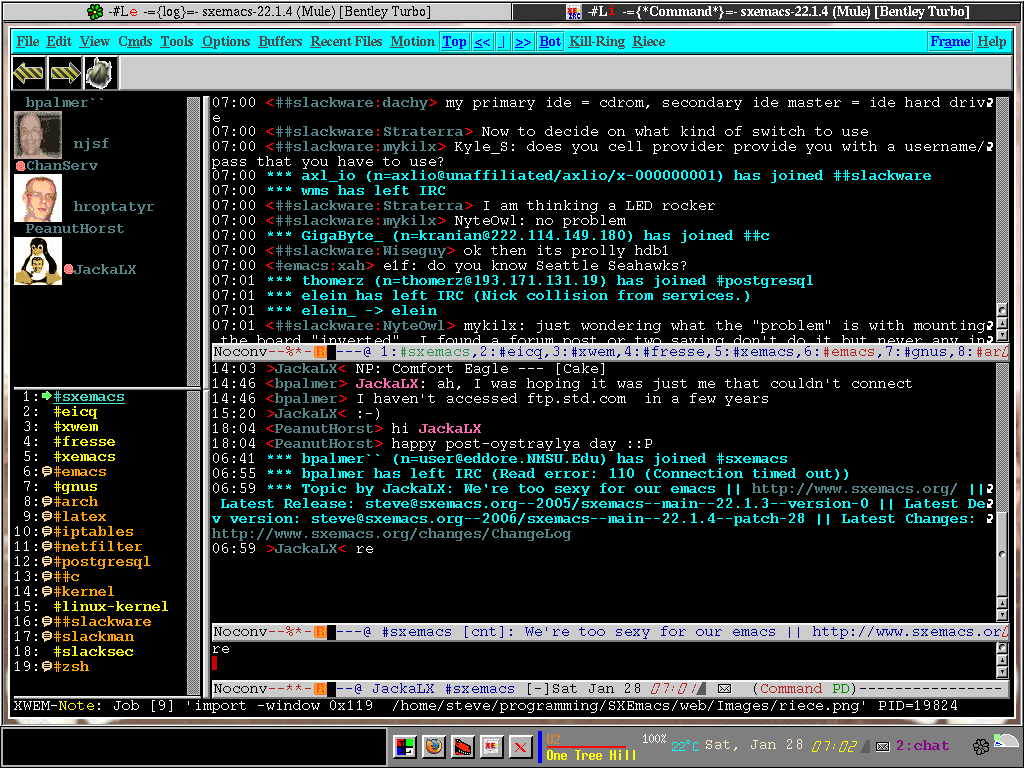Open the Kill-Ring menu
The width and height of the screenshot is (1024, 768).
(597, 42)
